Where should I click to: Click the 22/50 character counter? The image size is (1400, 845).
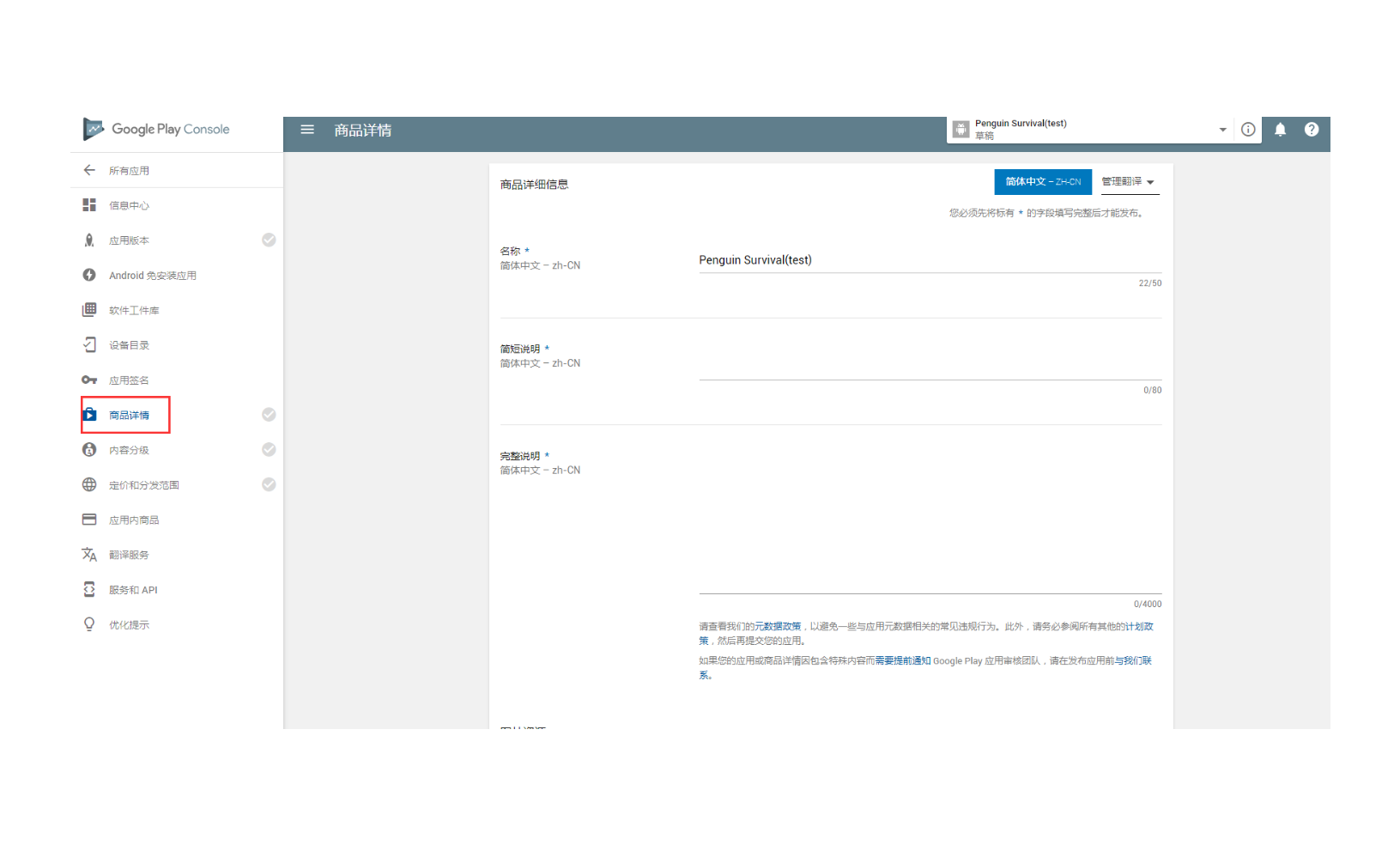[x=1150, y=283]
